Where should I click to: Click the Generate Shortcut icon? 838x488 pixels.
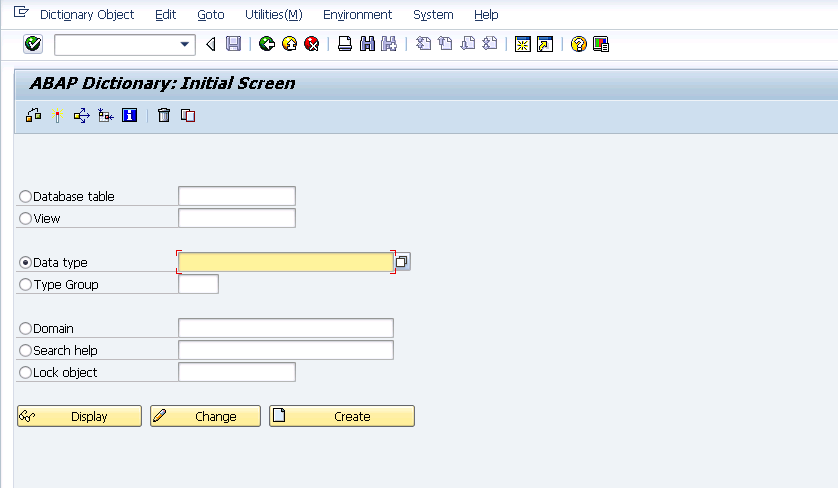tap(545, 44)
